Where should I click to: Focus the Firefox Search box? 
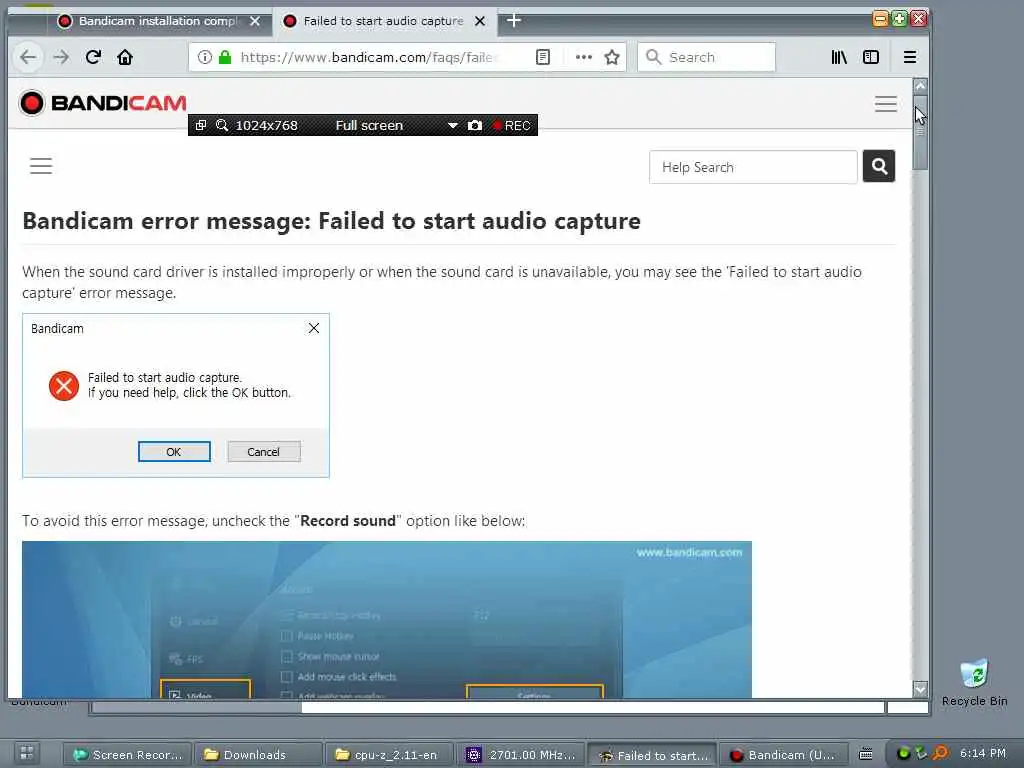point(707,57)
